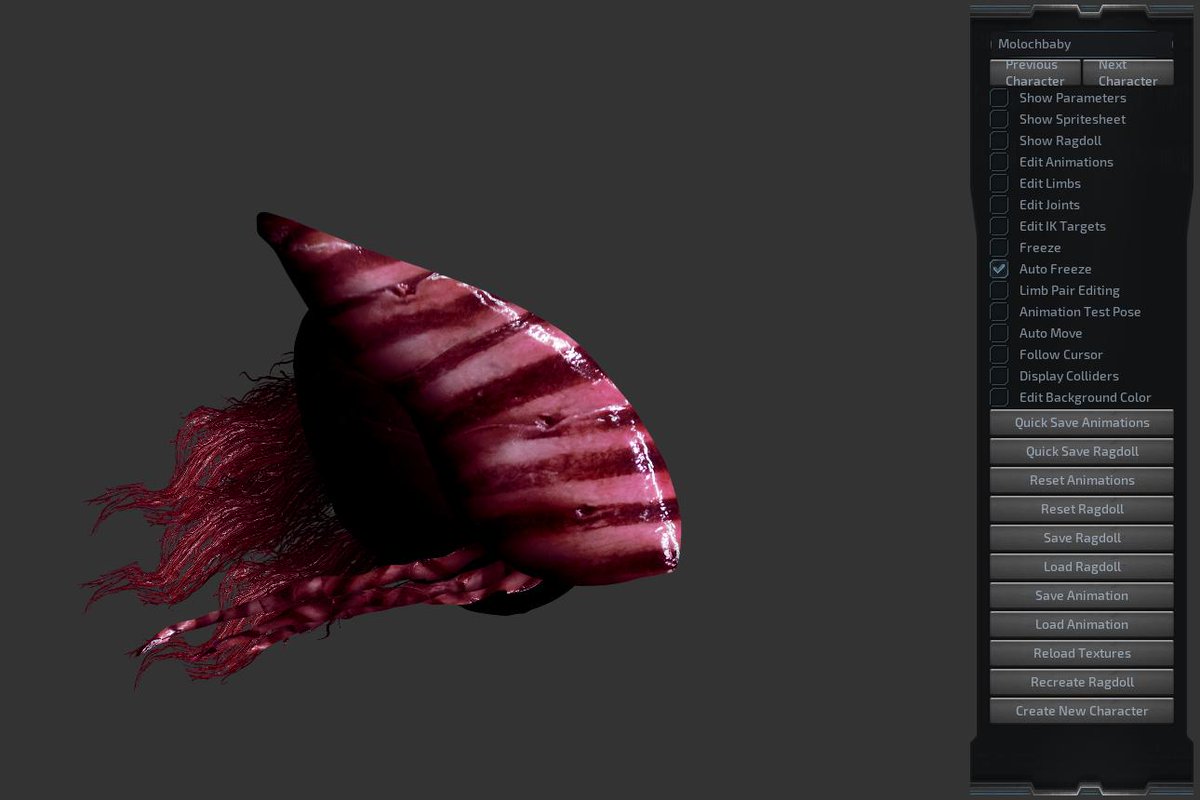Open the Load Ragdoll dialog

pos(1082,566)
